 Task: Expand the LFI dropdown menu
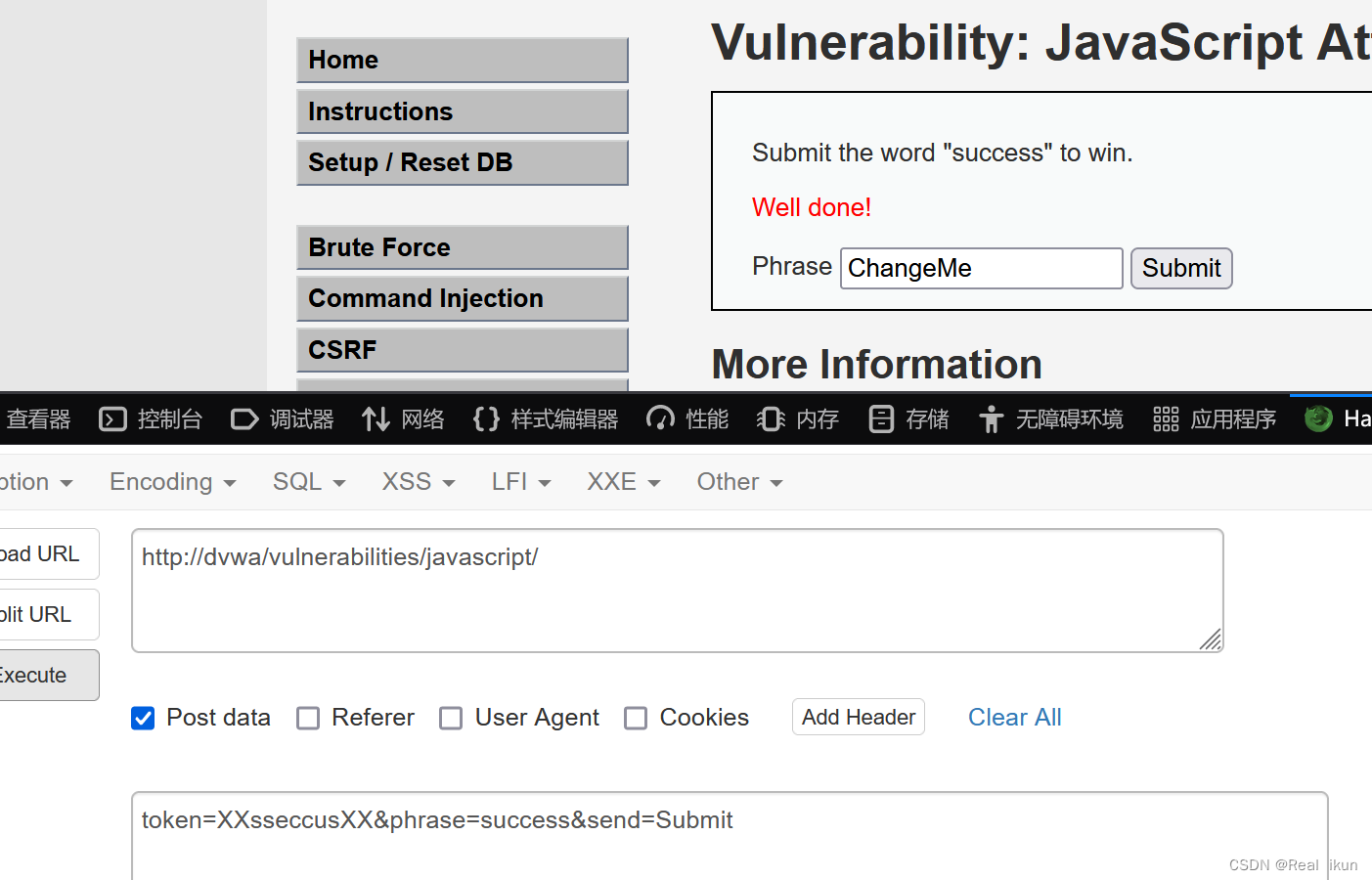pos(521,482)
